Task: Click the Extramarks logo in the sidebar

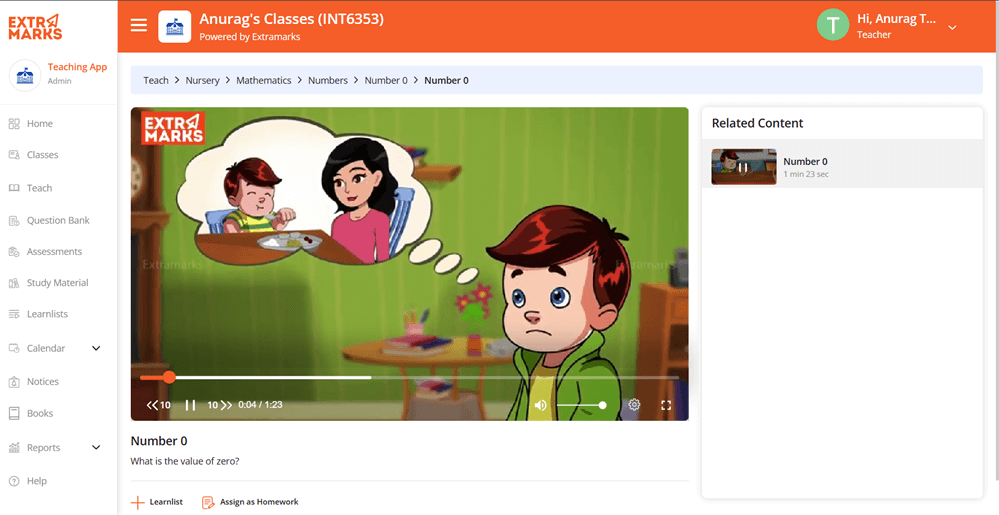Action: [x=35, y=27]
